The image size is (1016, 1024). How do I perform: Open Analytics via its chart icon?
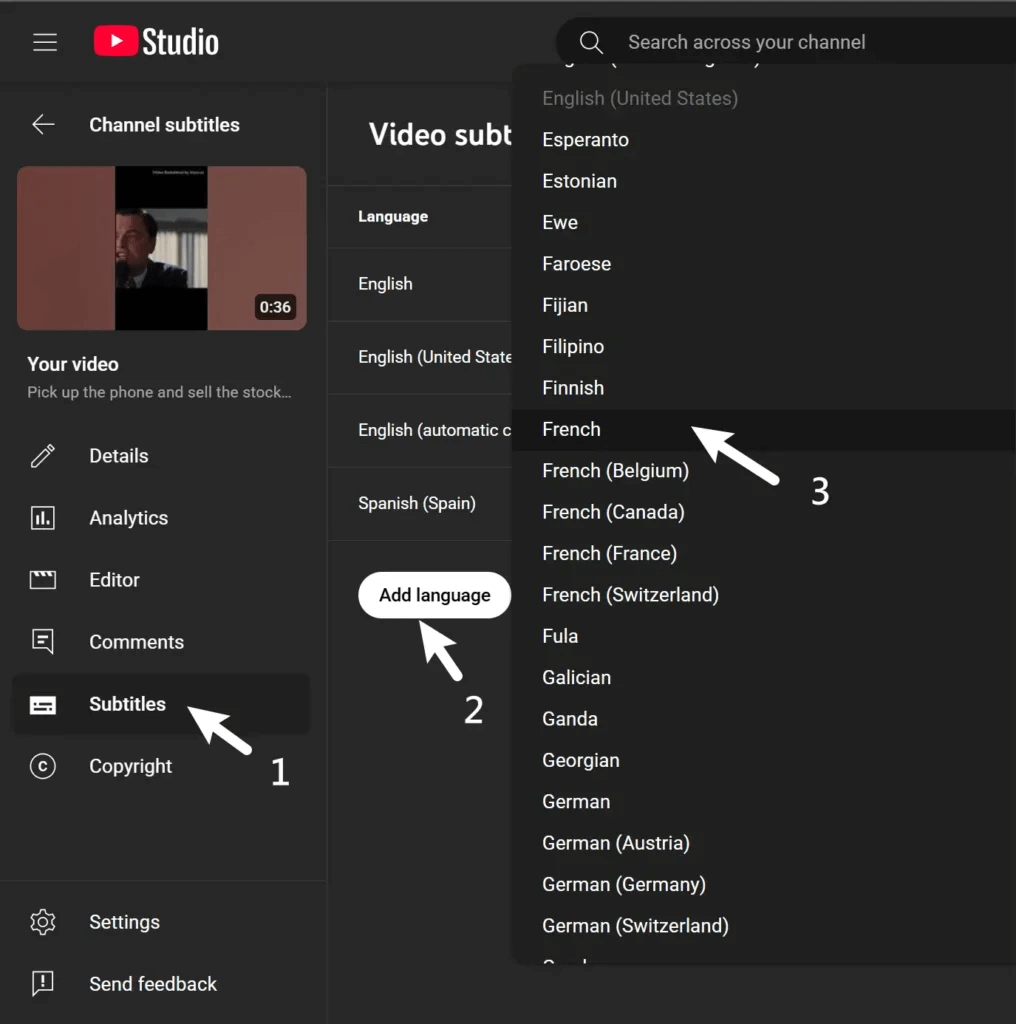click(43, 518)
